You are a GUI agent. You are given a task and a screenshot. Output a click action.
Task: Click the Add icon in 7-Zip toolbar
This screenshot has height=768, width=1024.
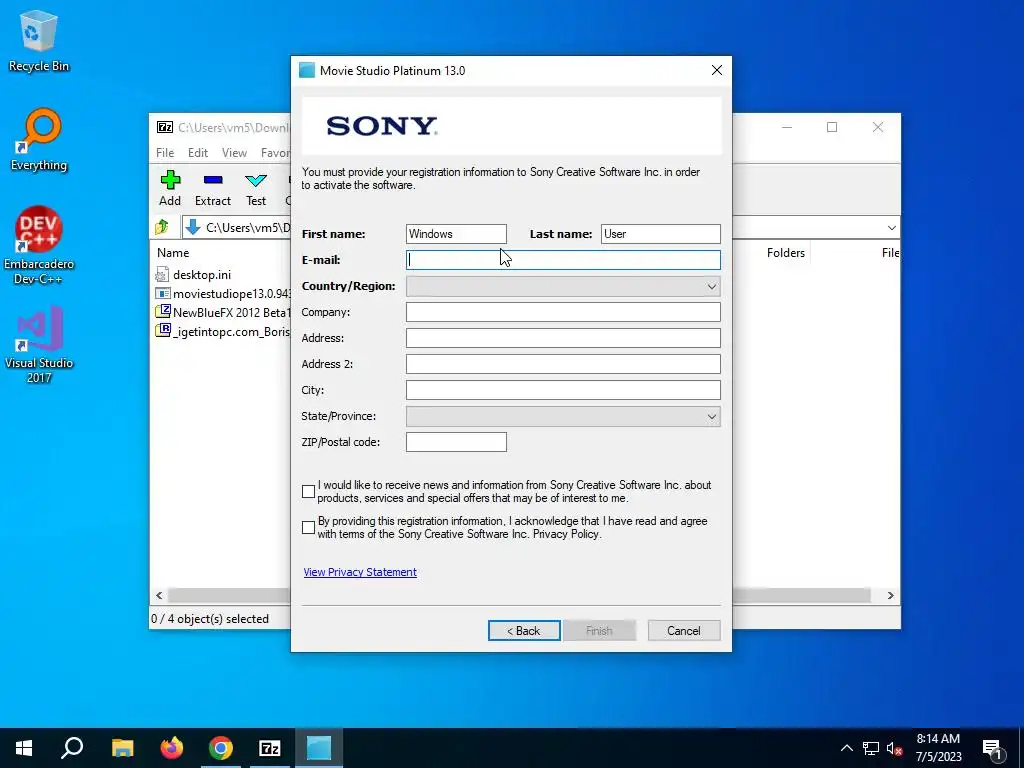[170, 180]
